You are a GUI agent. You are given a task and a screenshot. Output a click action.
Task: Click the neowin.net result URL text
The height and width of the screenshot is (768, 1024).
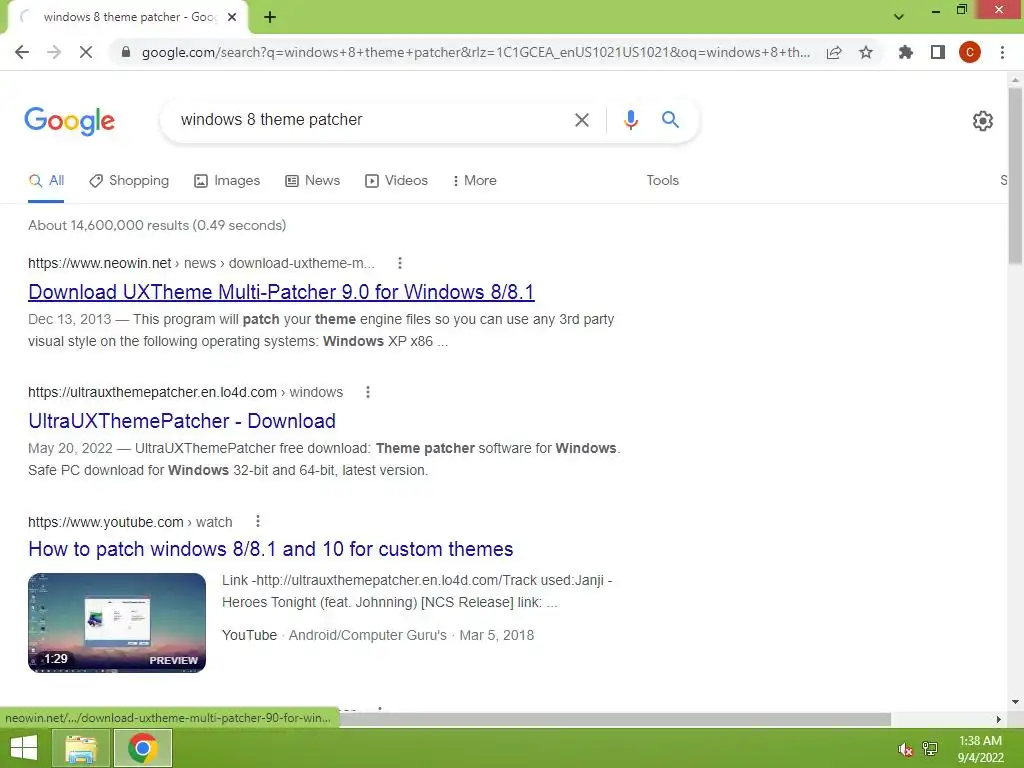pyautogui.click(x=201, y=263)
